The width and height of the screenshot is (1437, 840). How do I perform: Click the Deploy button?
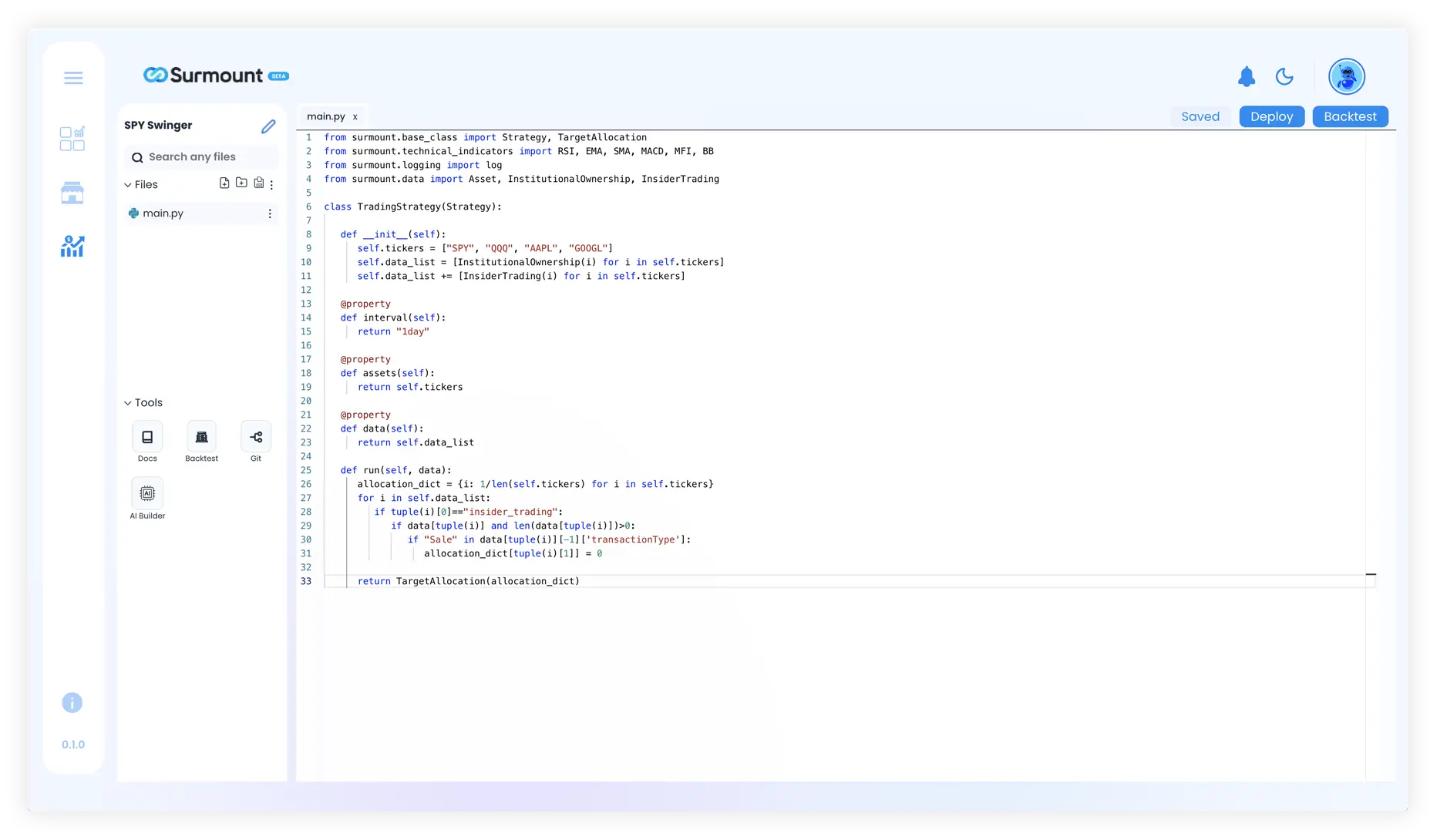point(1271,116)
